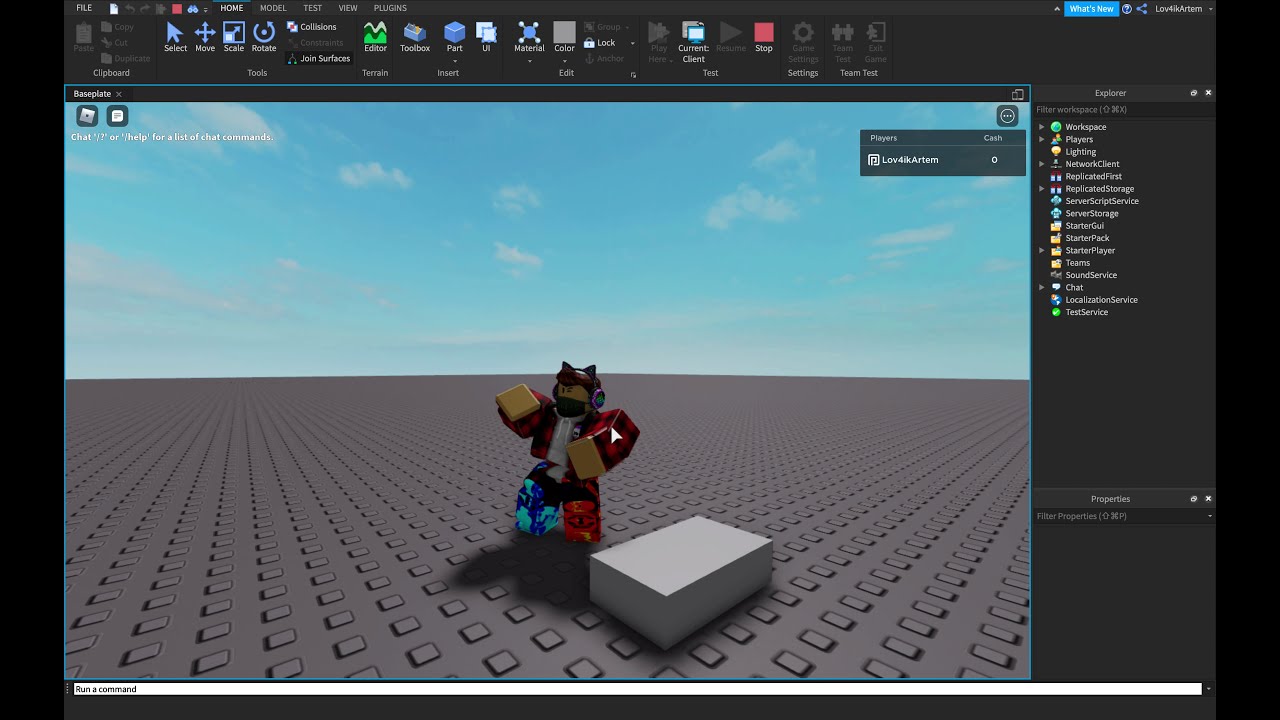Screen dimensions: 1280x720
Task: Click the Lock tool icon
Action: (x=589, y=43)
